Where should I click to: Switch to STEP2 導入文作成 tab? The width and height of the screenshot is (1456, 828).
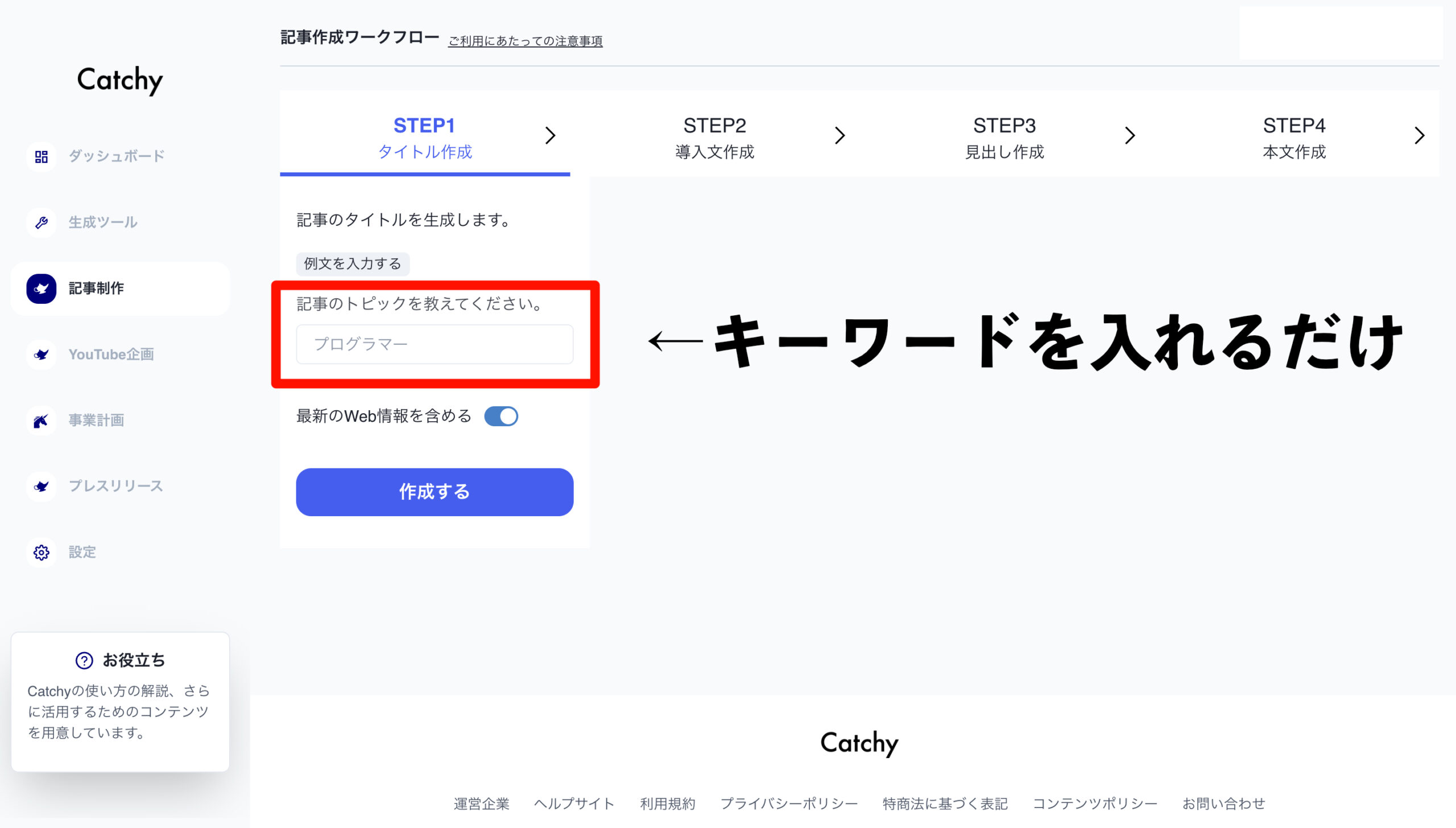[x=714, y=138]
